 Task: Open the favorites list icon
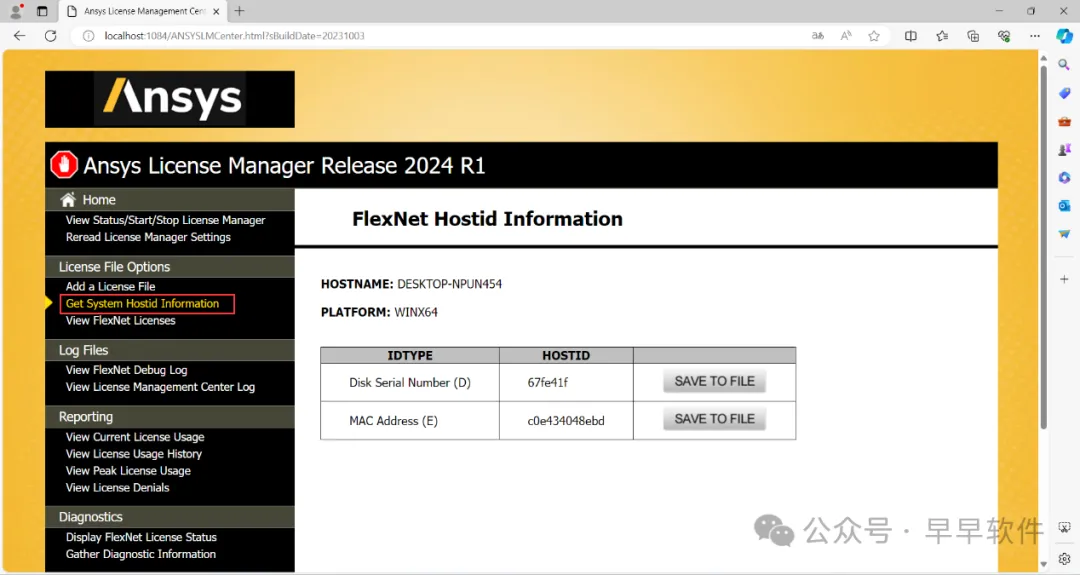point(942,36)
